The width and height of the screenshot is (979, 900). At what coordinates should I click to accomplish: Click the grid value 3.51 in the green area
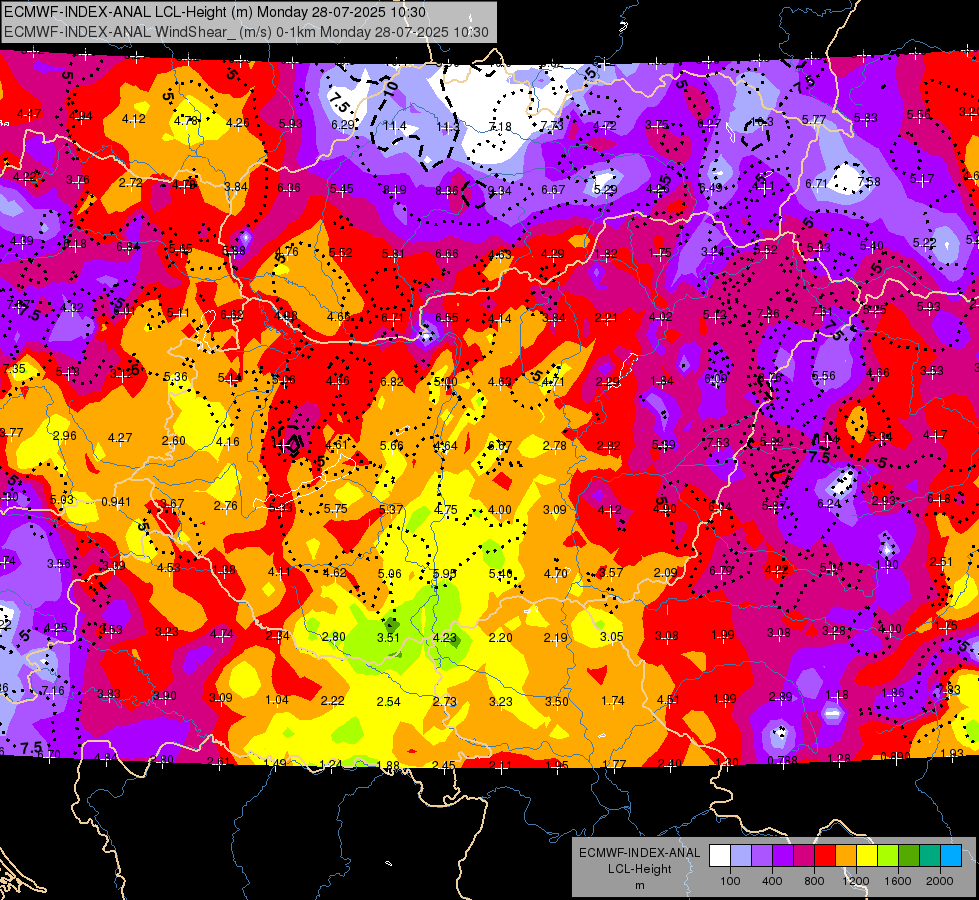pyautogui.click(x=388, y=637)
